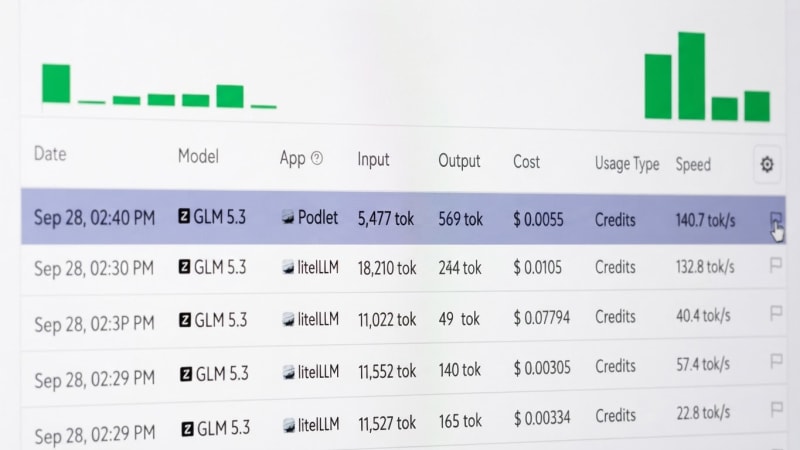Click the $ 0.07794 cost cell
Screen dimensions: 800x450
(541, 318)
